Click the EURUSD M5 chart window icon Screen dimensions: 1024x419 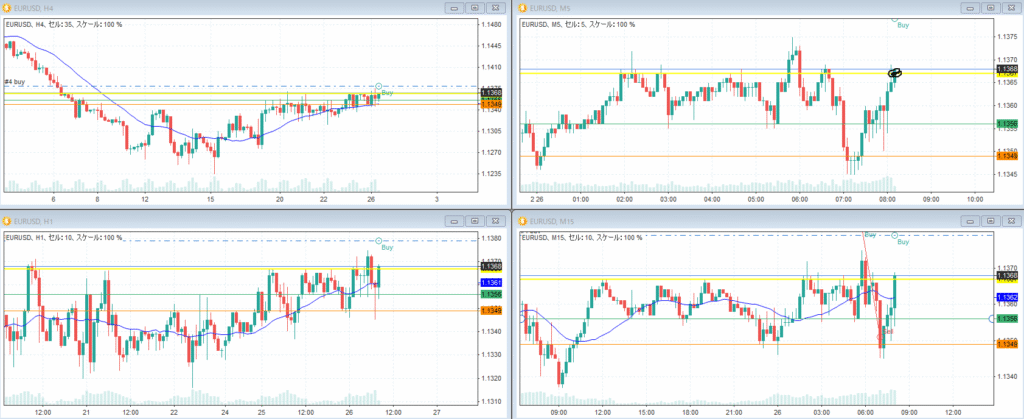coord(520,8)
